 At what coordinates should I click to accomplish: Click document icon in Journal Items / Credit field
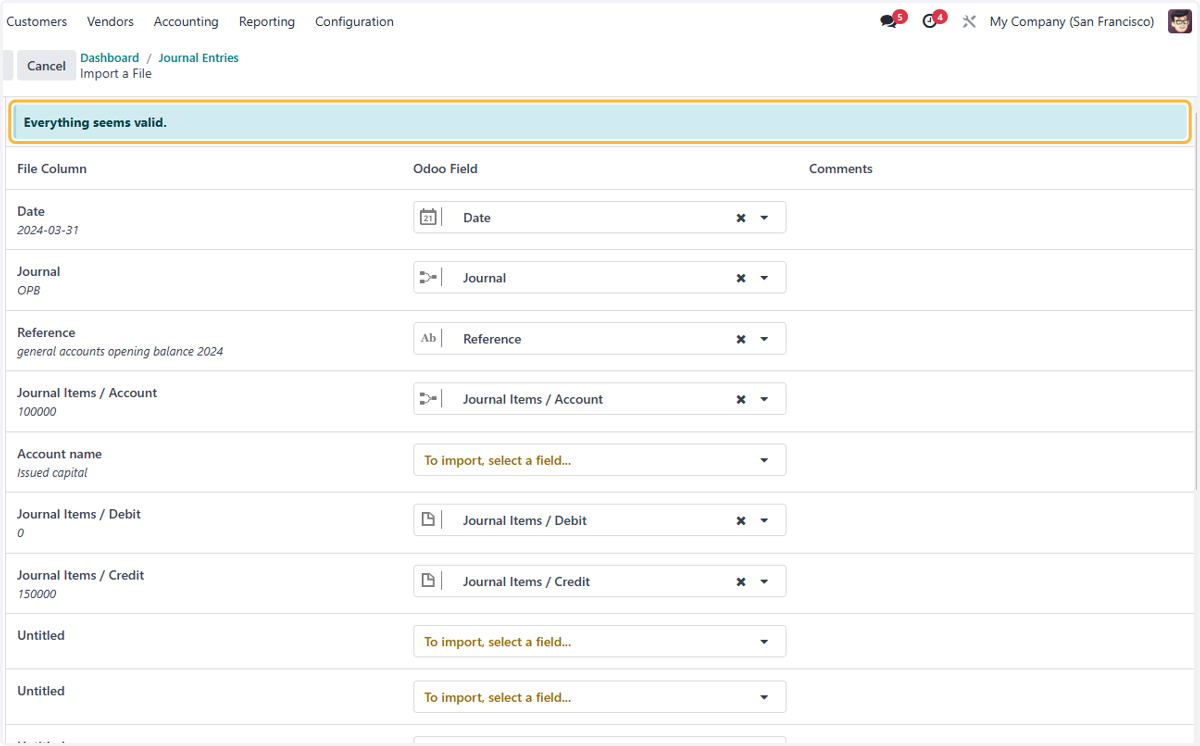click(428, 581)
